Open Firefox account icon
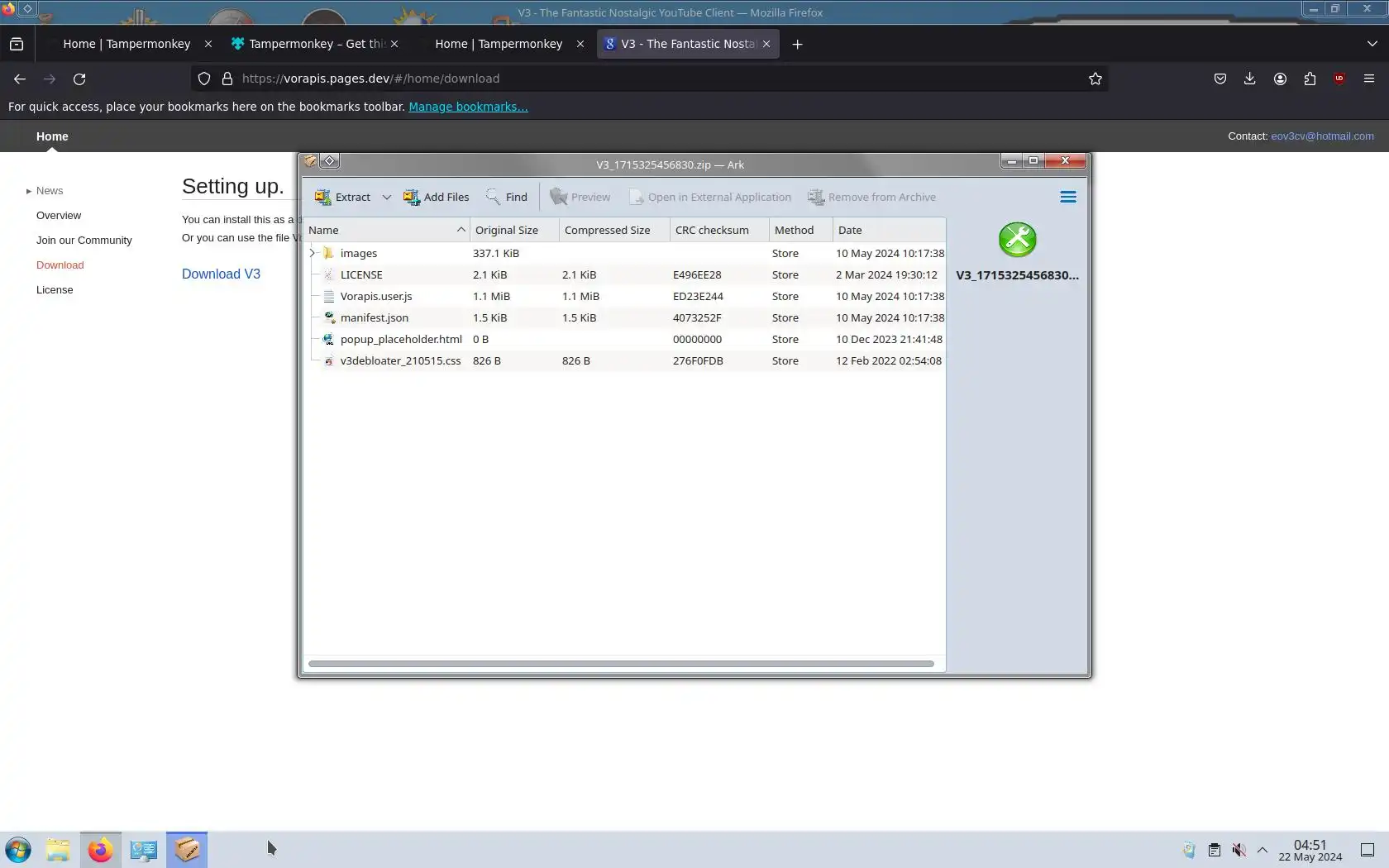This screenshot has height=868, width=1389. 1280,79
